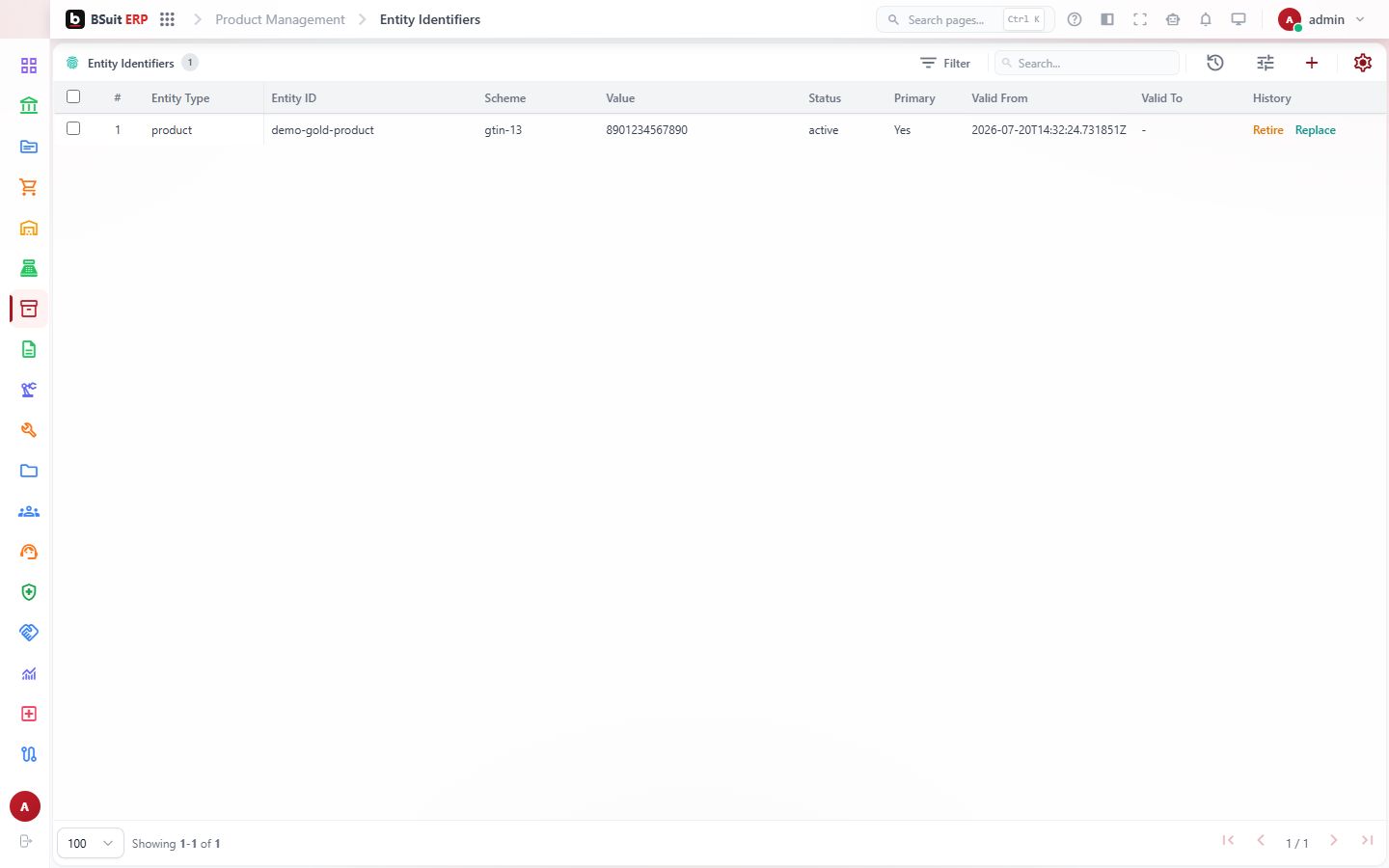Open the Filter options

tap(945, 63)
